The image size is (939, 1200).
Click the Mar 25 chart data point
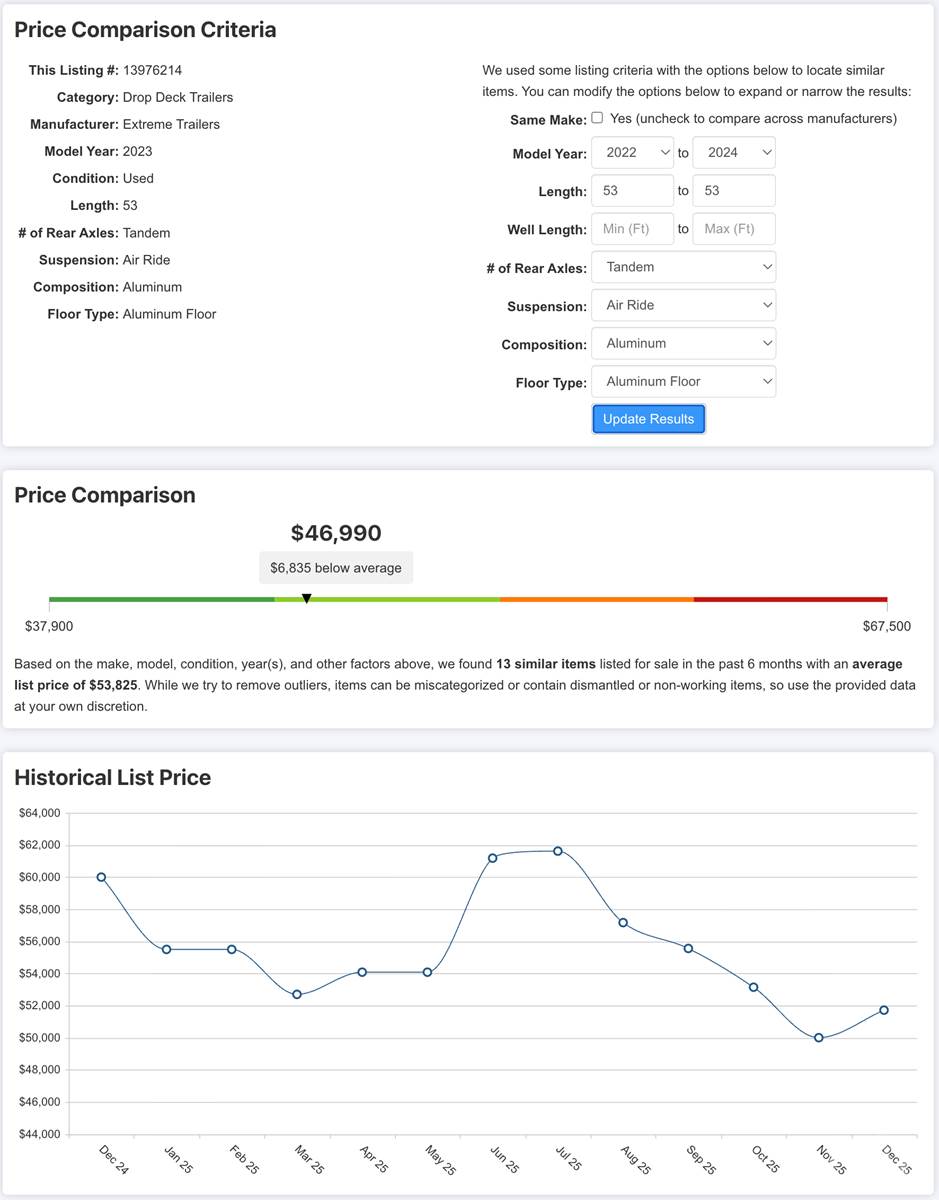(297, 994)
